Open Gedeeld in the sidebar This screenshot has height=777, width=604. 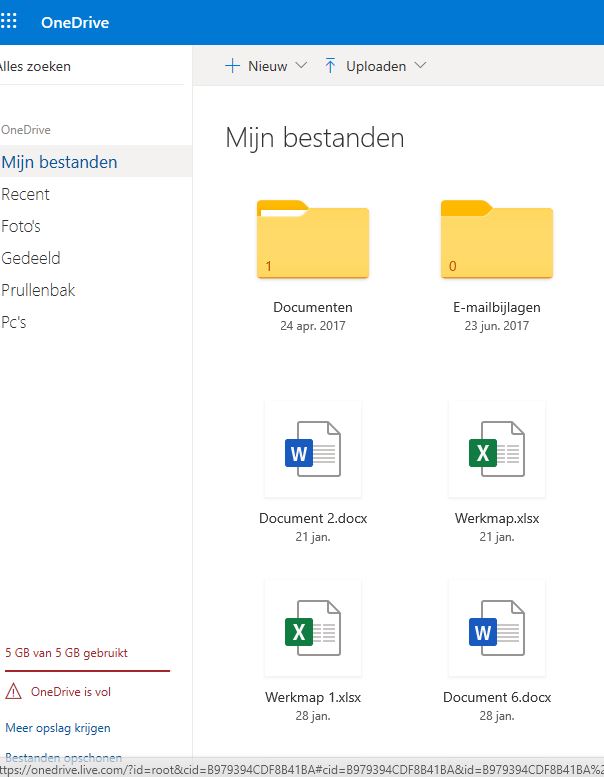(x=31, y=258)
